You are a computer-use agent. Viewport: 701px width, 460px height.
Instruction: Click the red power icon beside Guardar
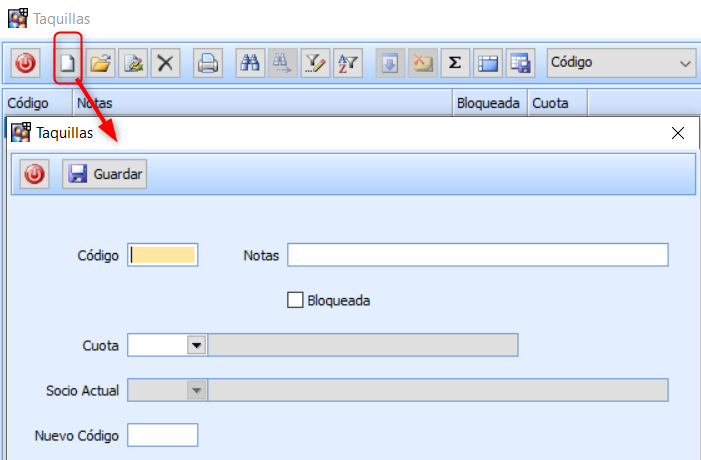pos(35,174)
